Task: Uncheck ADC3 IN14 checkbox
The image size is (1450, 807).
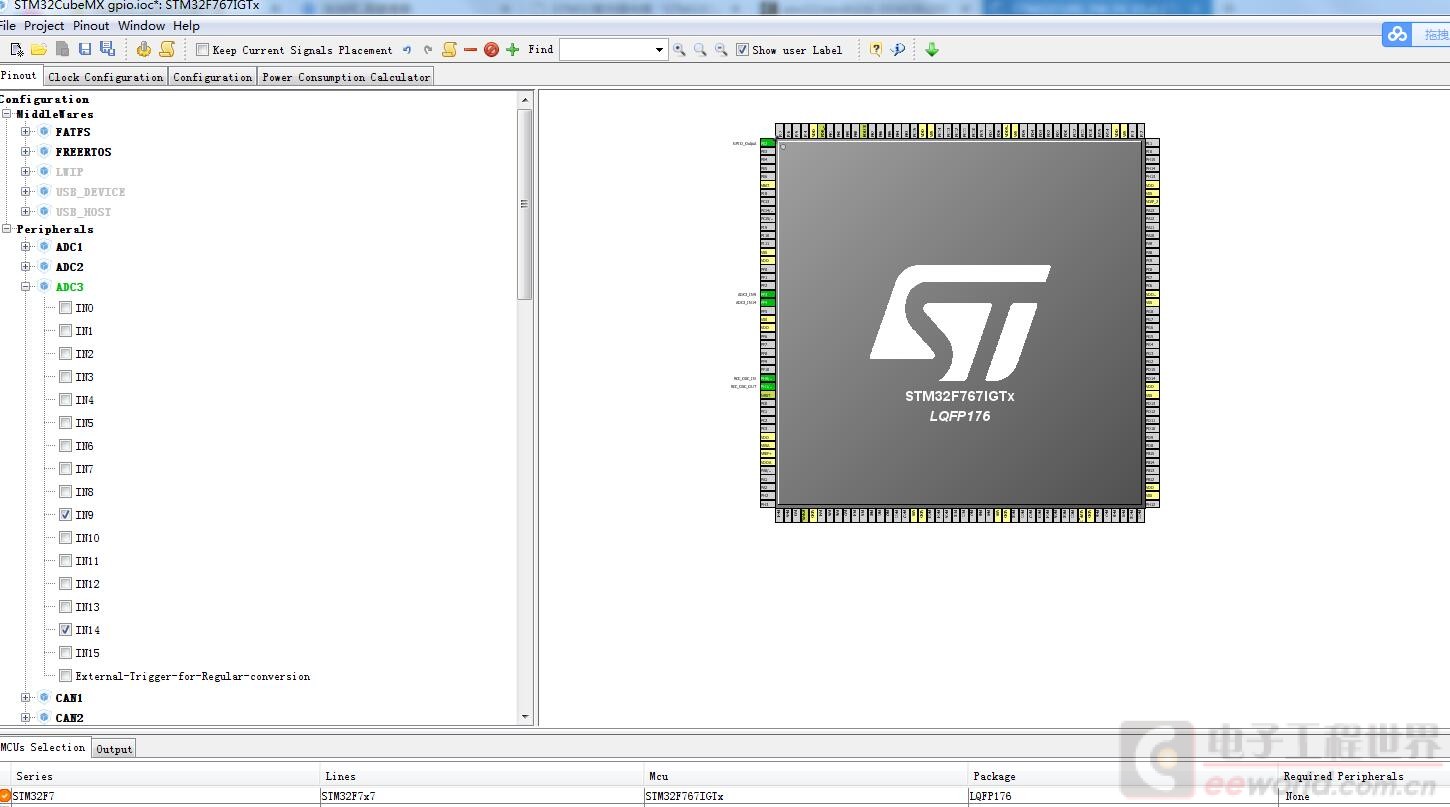Action: pyautogui.click(x=65, y=629)
